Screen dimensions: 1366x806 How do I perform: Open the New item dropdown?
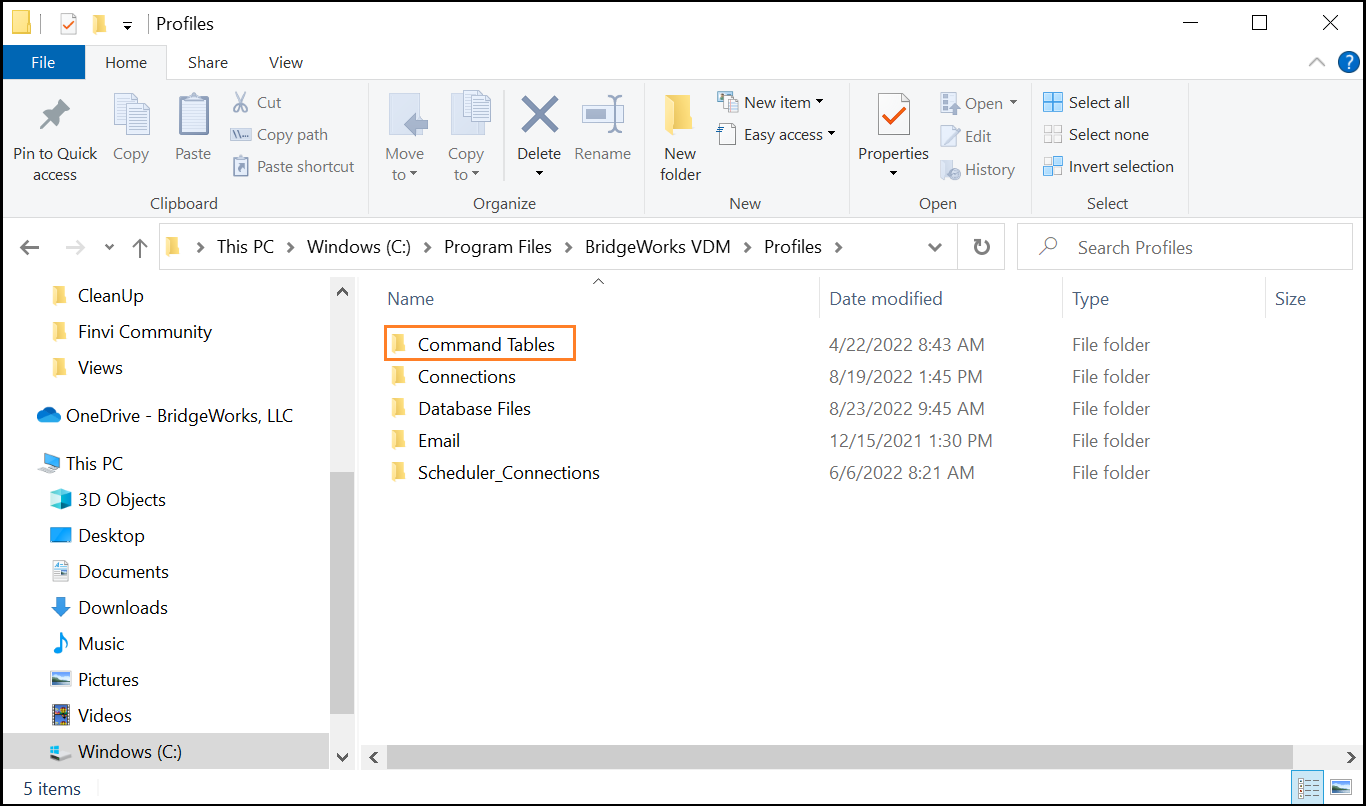770,102
